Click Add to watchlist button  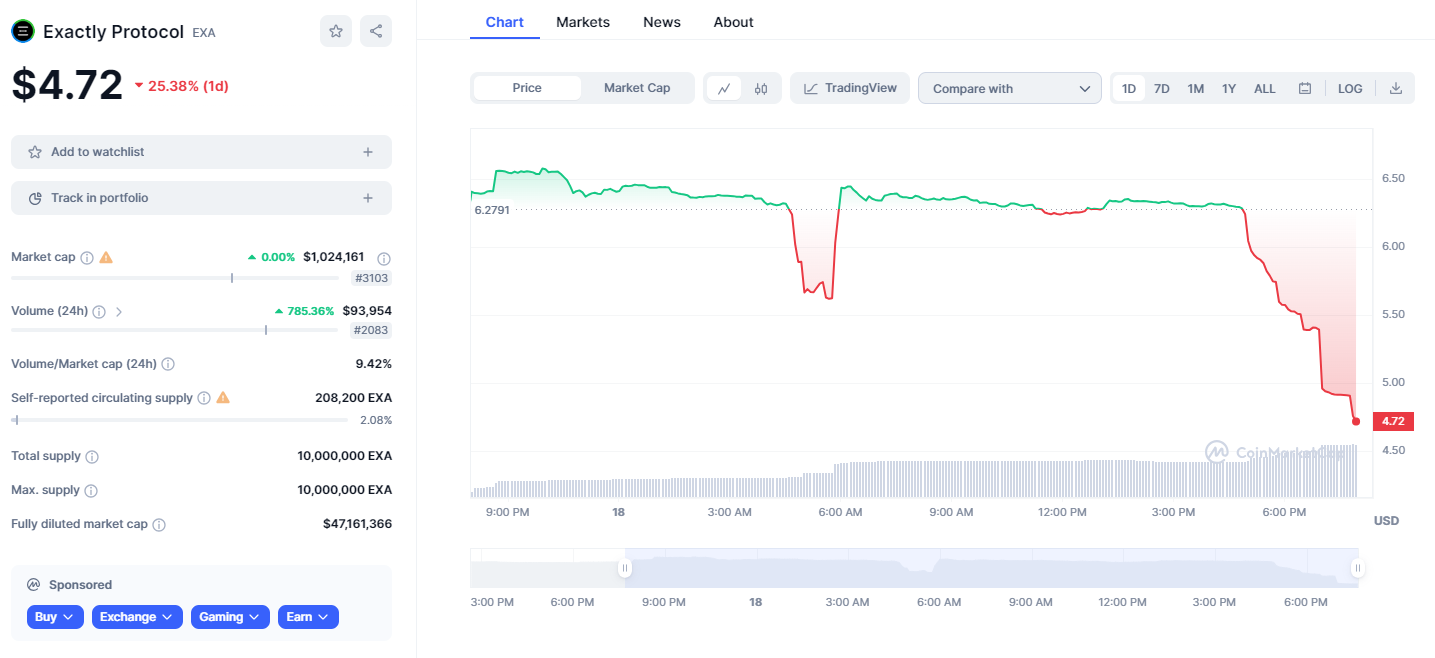[201, 152]
